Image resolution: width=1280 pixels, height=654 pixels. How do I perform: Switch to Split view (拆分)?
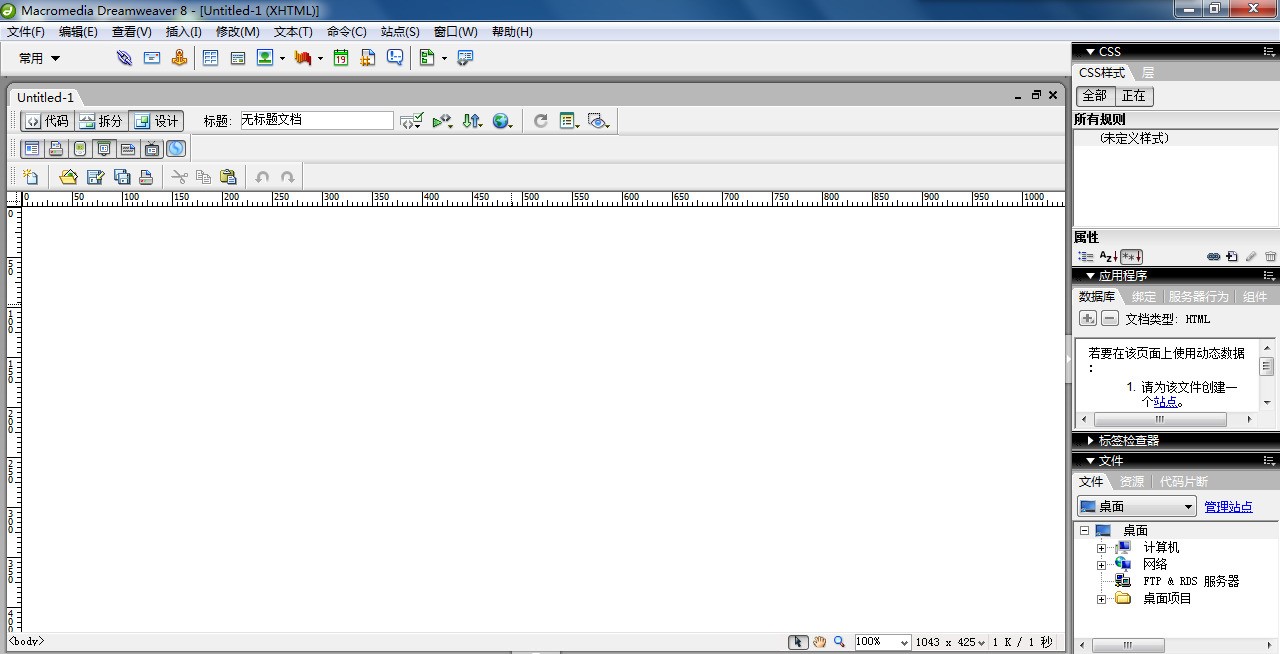tap(101, 121)
